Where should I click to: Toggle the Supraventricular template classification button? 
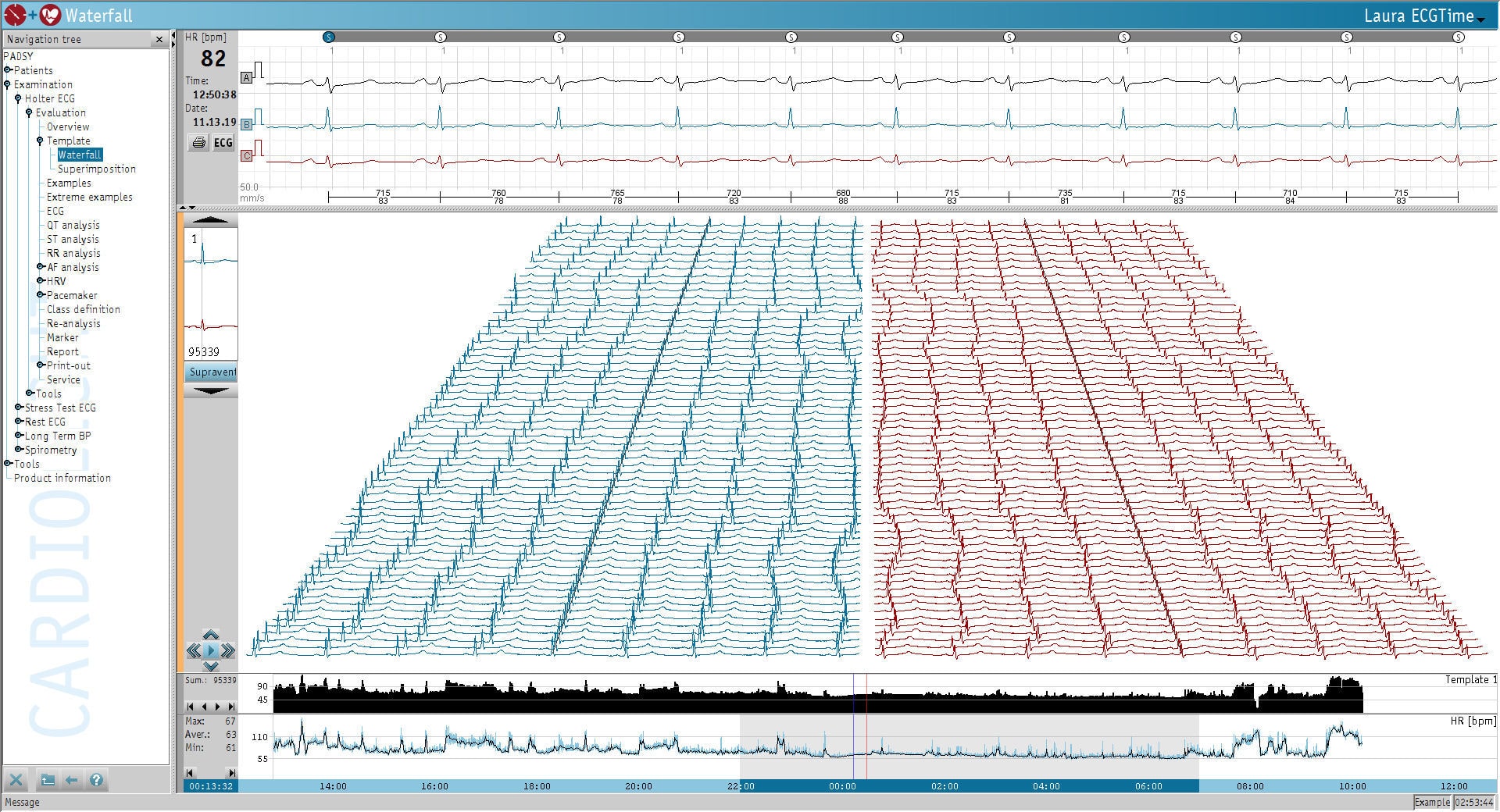tap(210, 372)
